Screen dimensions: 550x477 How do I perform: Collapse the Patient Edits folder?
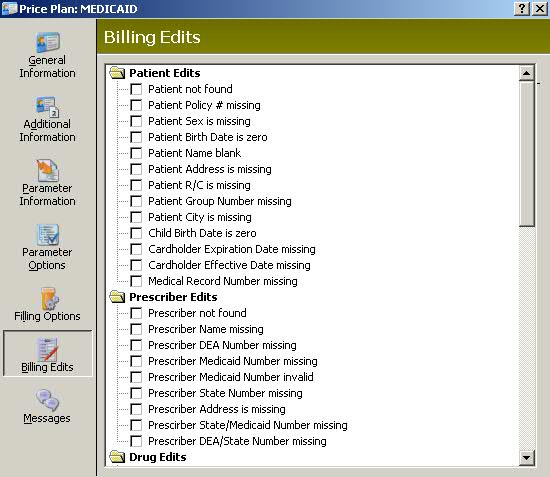pyautogui.click(x=117, y=73)
